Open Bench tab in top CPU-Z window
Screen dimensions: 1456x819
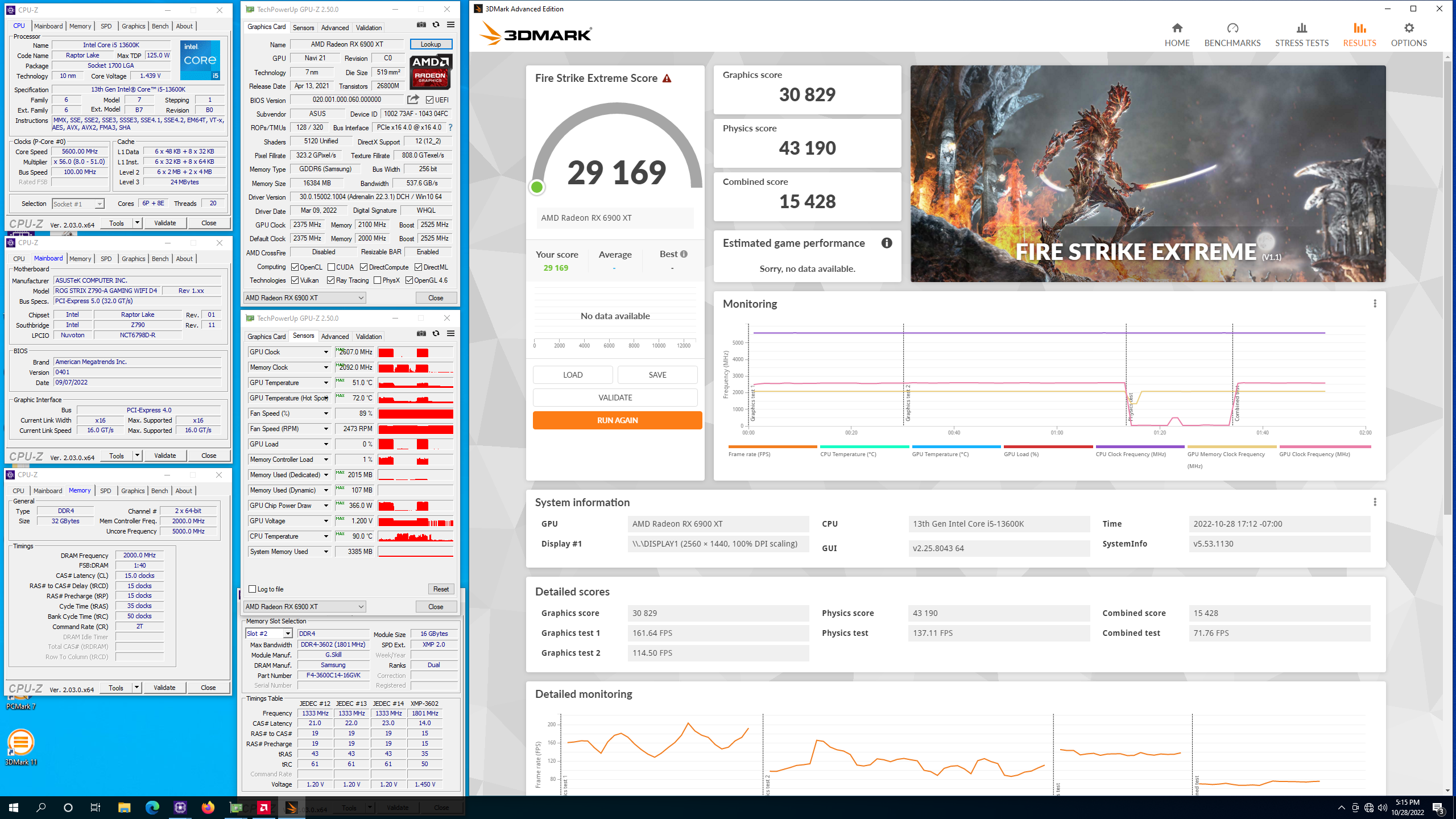pyautogui.click(x=160, y=26)
